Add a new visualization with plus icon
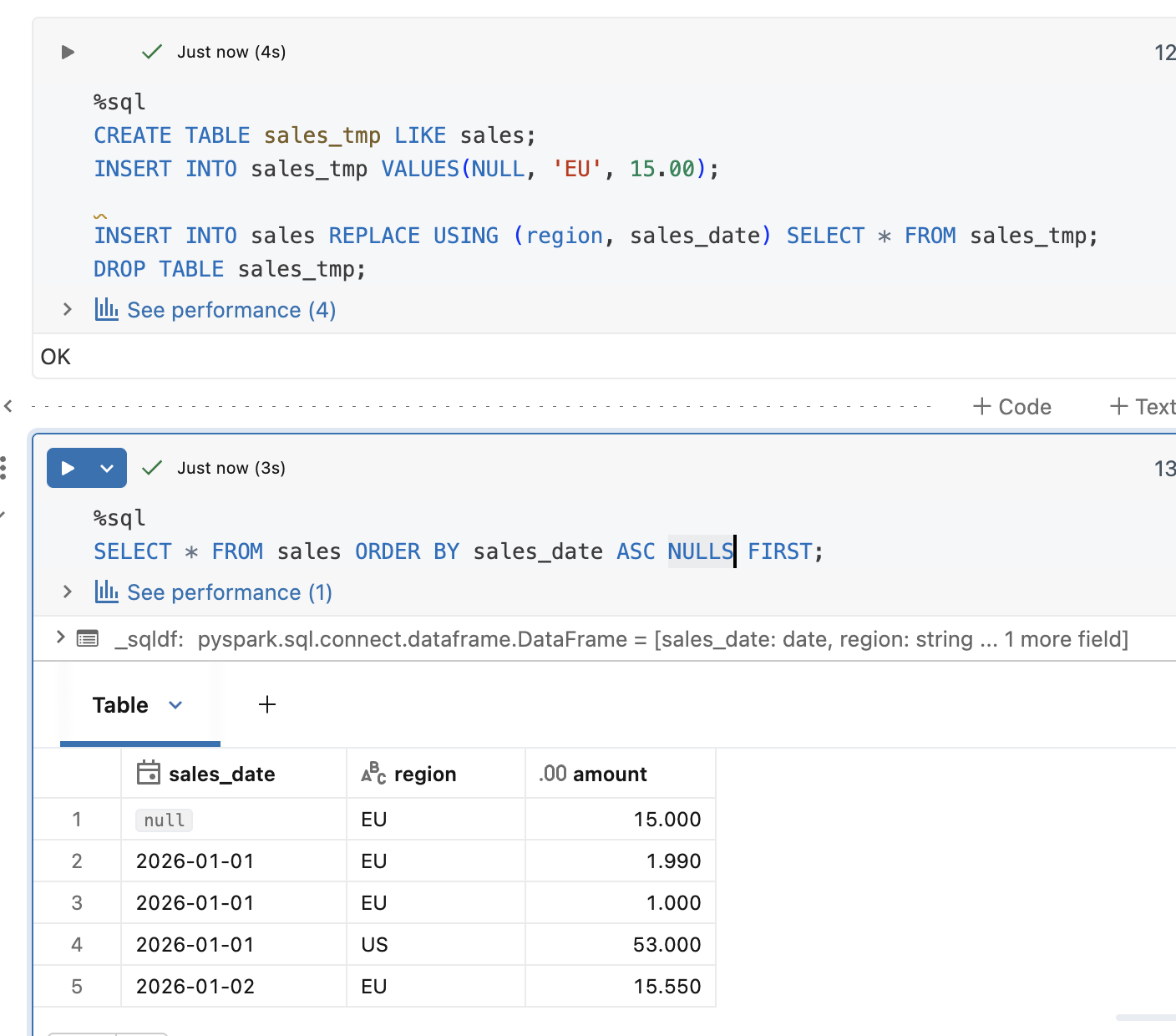 (267, 705)
